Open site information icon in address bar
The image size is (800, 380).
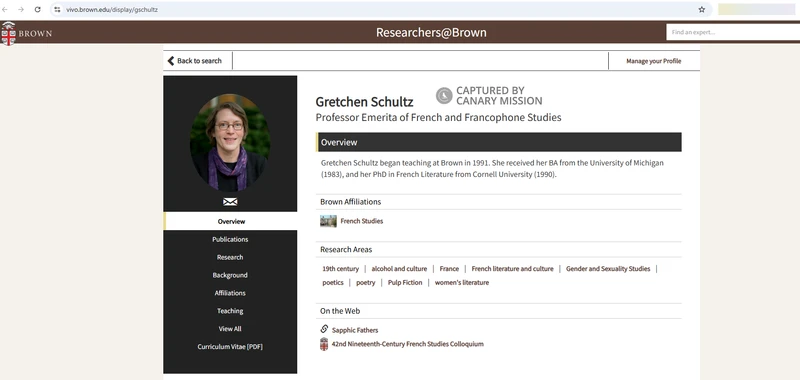coord(57,9)
